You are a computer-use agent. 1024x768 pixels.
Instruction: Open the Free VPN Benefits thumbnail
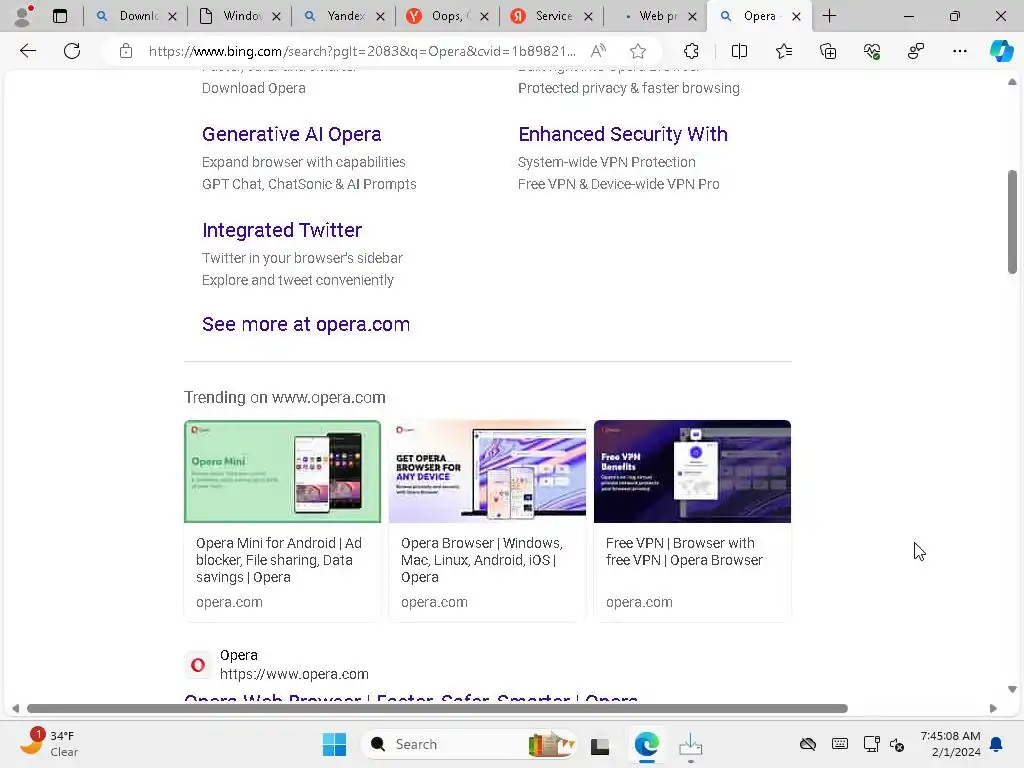[x=692, y=471]
